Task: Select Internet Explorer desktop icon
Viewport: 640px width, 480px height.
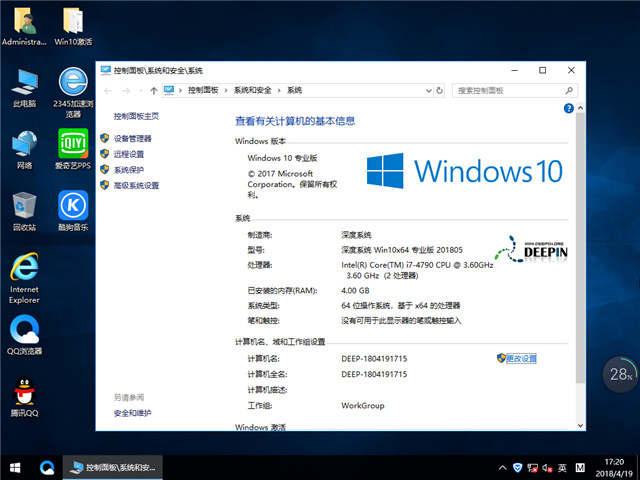Action: click(24, 278)
